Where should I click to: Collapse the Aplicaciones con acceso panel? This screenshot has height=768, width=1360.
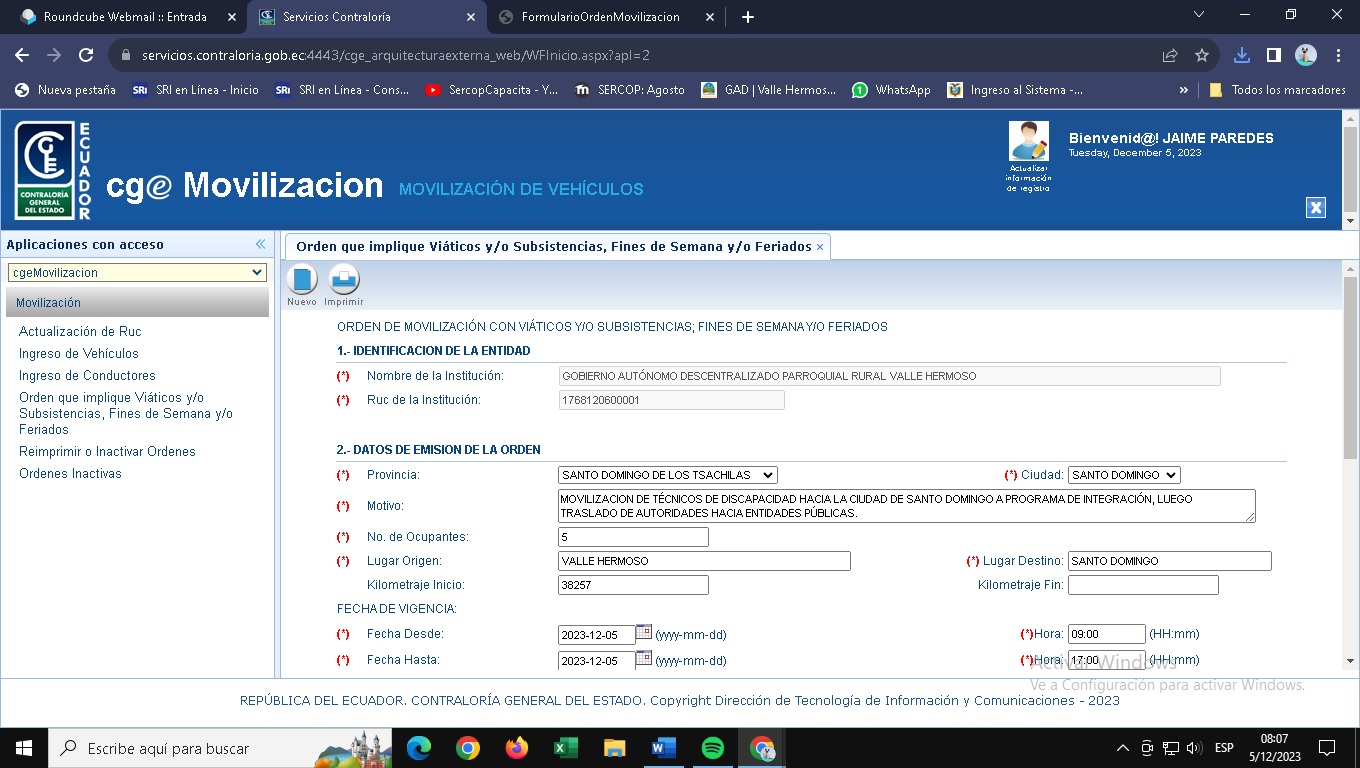260,244
